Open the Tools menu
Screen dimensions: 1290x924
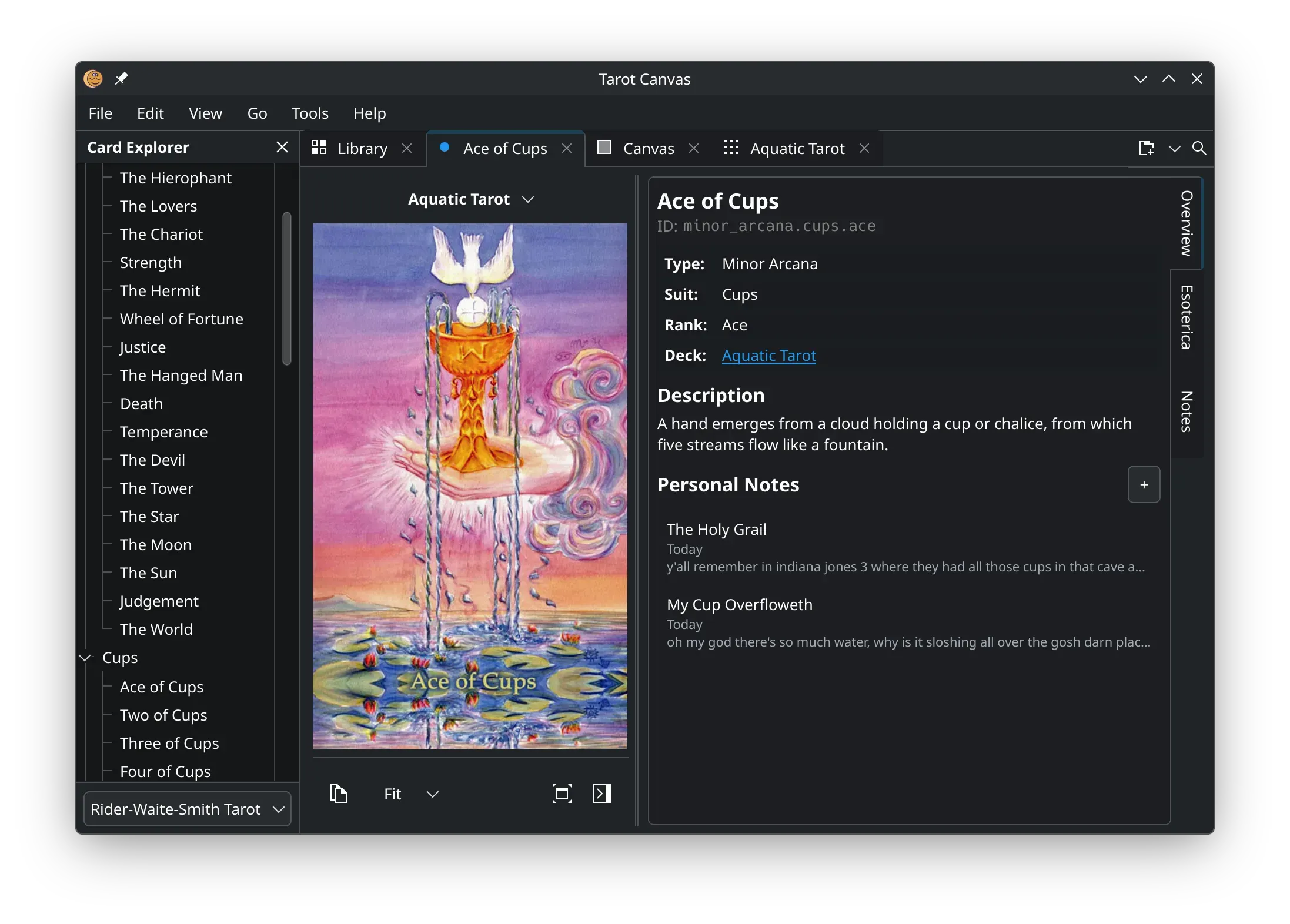[x=310, y=113]
